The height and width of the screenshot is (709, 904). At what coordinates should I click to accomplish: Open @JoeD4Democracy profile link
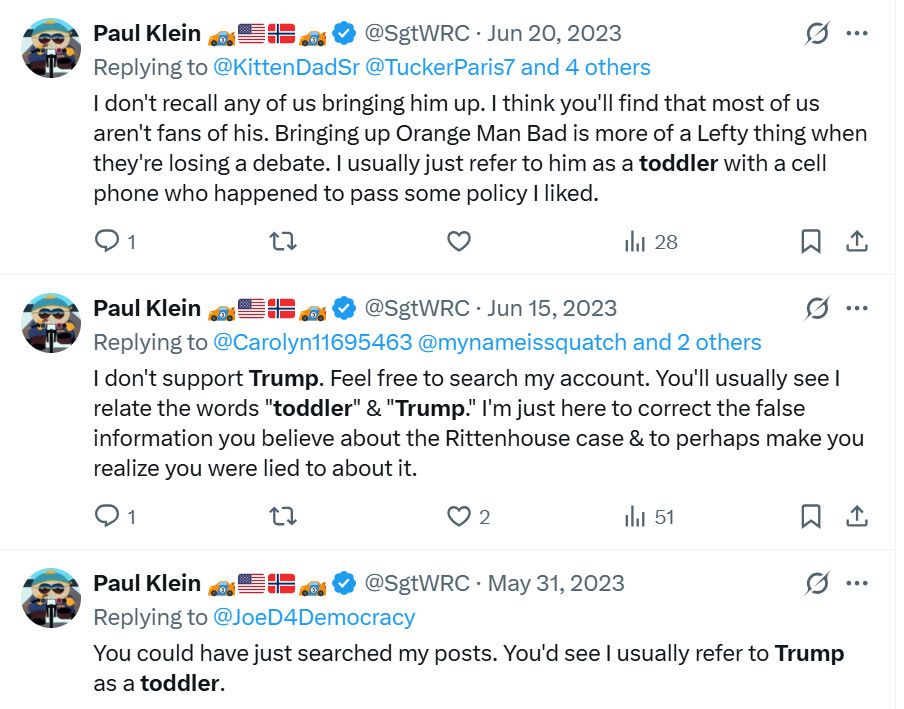click(314, 617)
